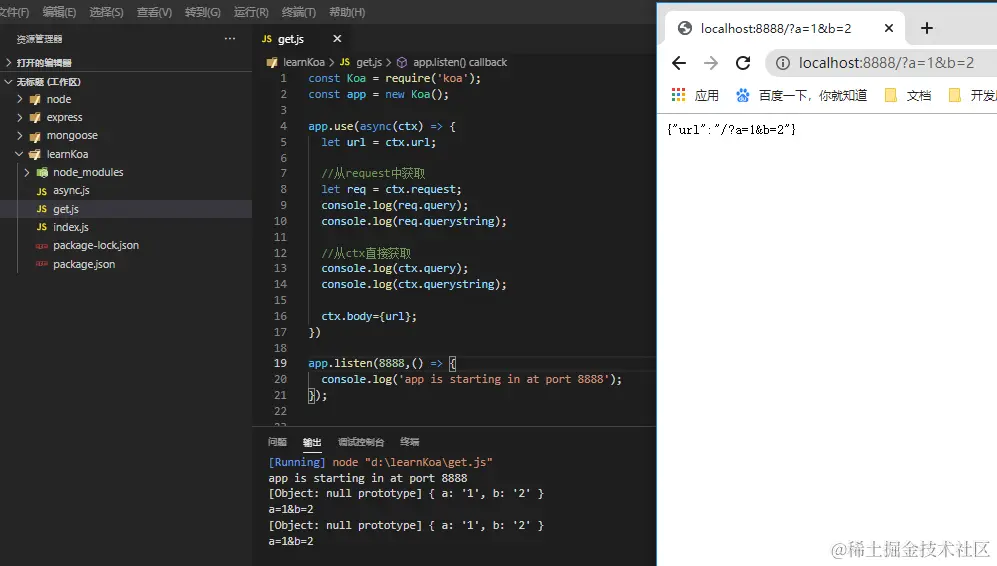Switch to the 问题 panel tab
Screen dimensions: 997x566
(277, 442)
